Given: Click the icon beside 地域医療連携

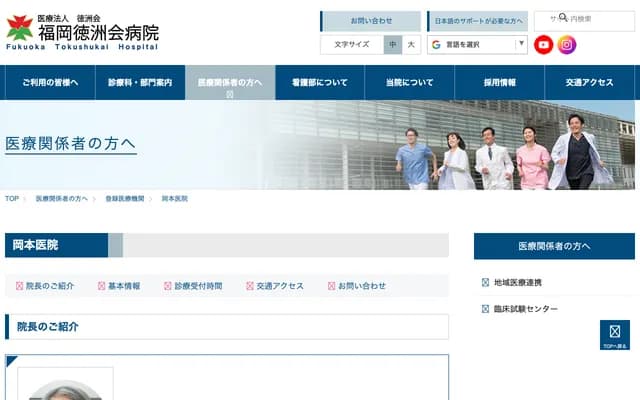Looking at the screenshot, I should click(485, 282).
